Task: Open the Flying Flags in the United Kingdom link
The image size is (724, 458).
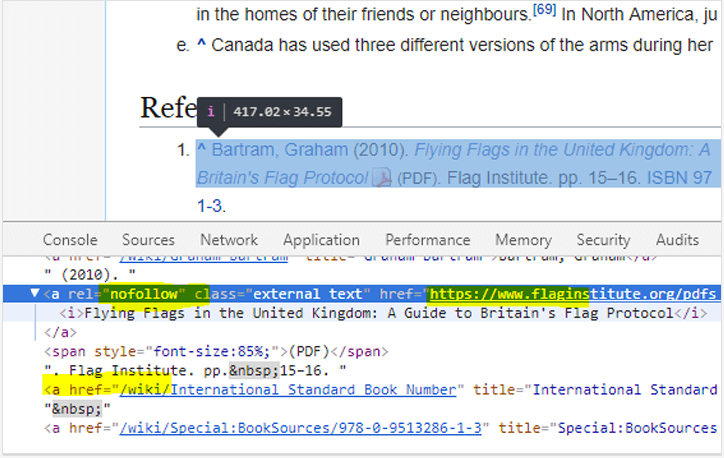Action: 561,150
